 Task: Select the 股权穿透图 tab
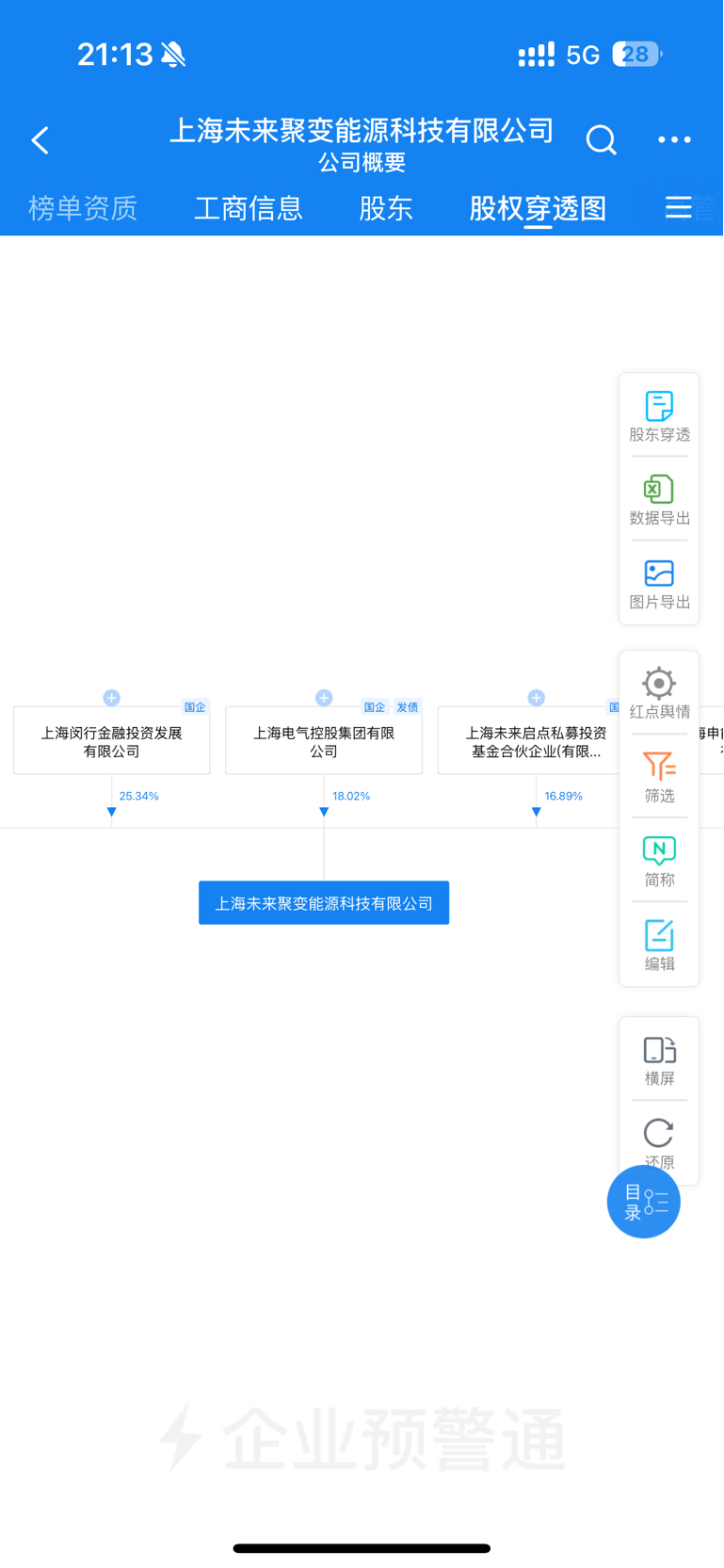[538, 208]
